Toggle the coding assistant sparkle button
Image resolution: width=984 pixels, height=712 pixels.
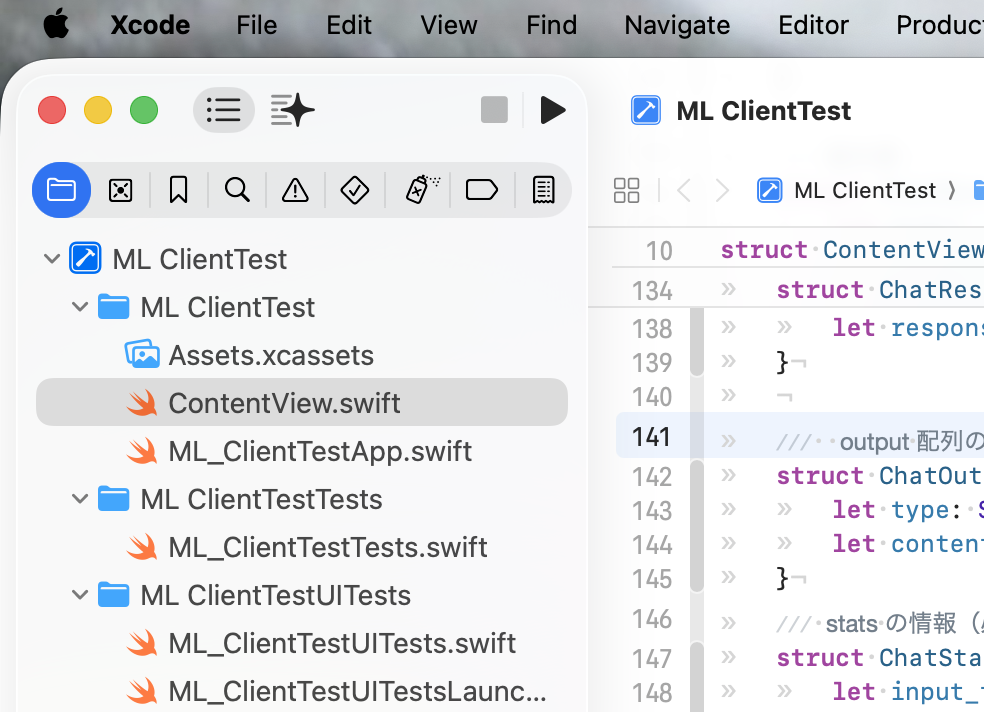292,110
